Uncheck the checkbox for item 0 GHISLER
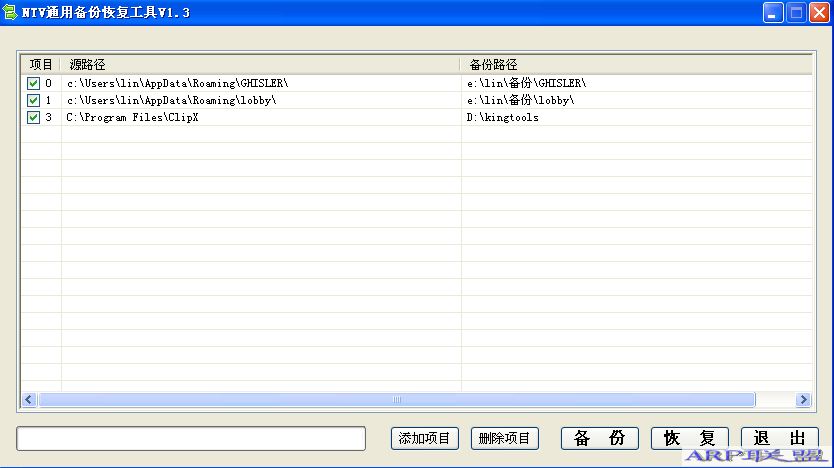 click(x=33, y=83)
